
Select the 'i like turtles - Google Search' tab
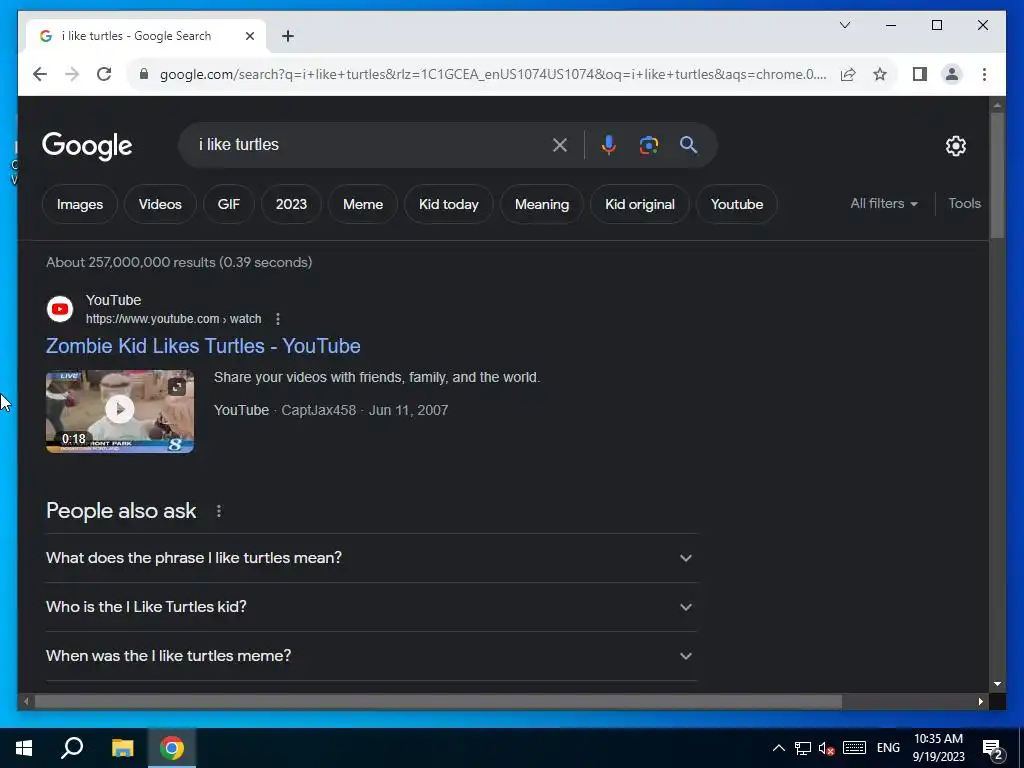click(146, 36)
